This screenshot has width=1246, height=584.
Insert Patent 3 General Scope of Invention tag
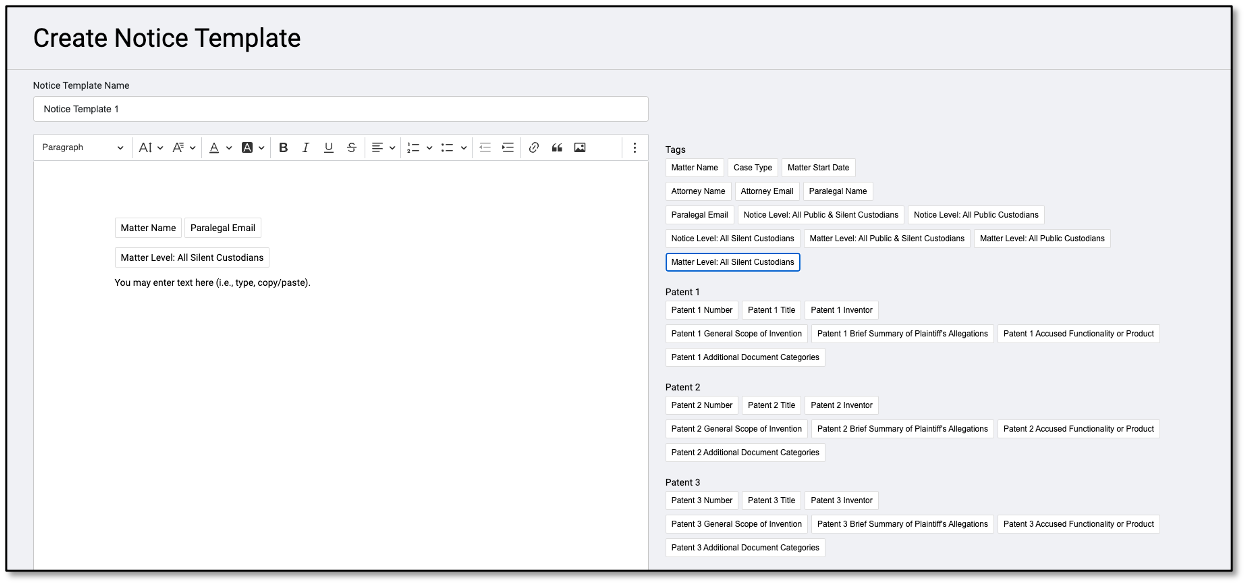click(x=737, y=524)
